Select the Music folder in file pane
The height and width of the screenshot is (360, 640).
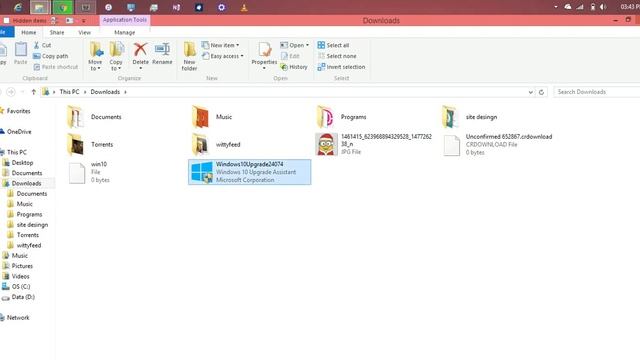point(212,117)
